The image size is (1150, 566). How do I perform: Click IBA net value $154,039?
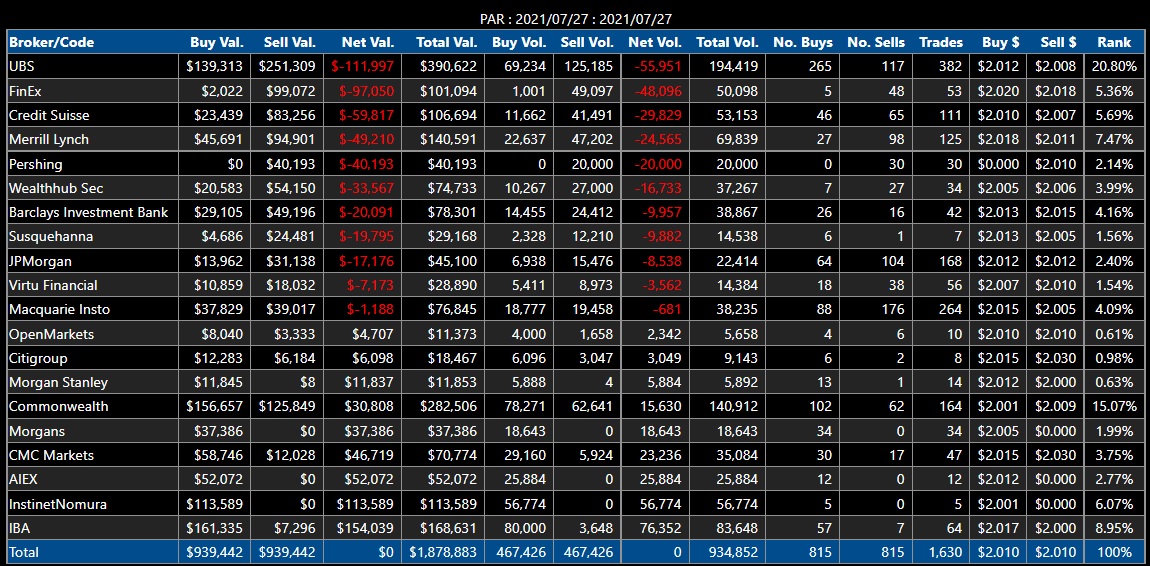(x=365, y=527)
